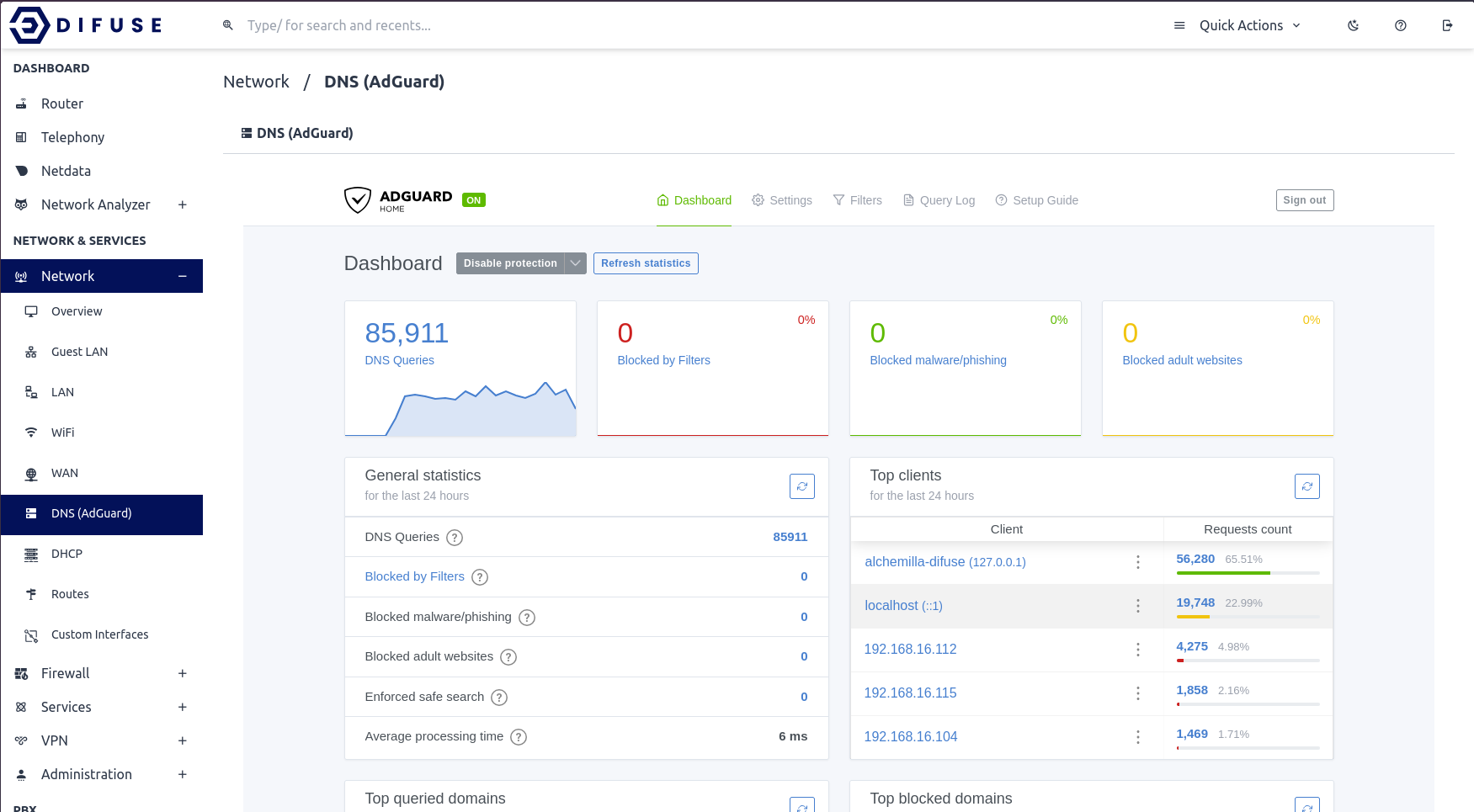The width and height of the screenshot is (1474, 812).
Task: Select Guest LAN menu item
Action: click(79, 352)
